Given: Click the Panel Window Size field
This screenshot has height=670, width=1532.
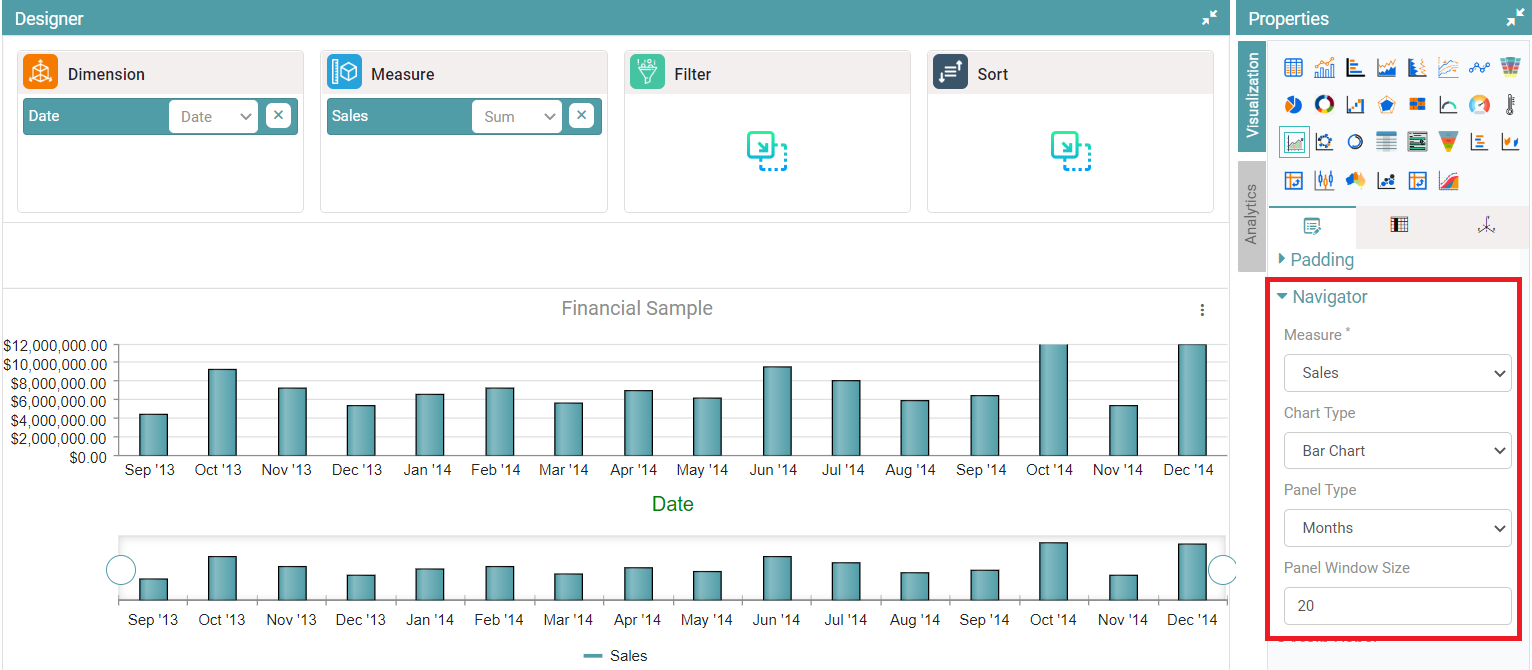Looking at the screenshot, I should click(x=1397, y=606).
